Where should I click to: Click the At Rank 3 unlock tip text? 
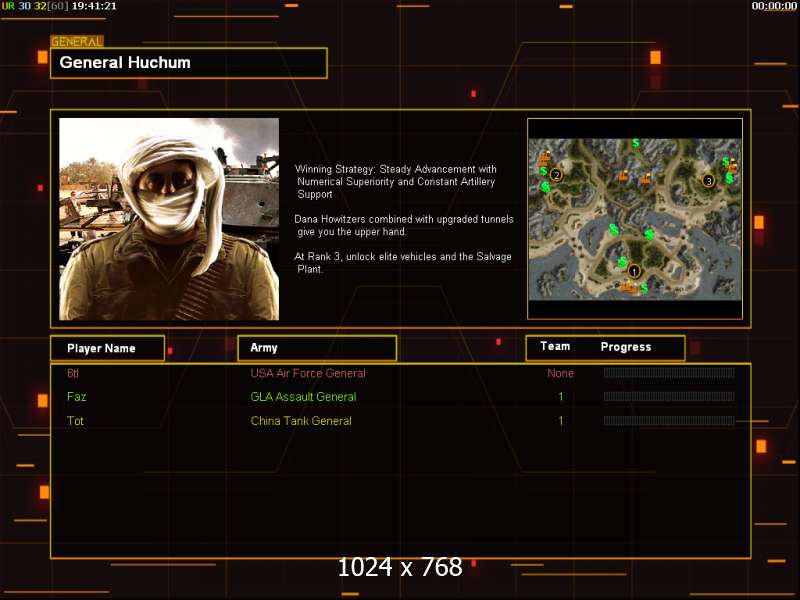(403, 263)
